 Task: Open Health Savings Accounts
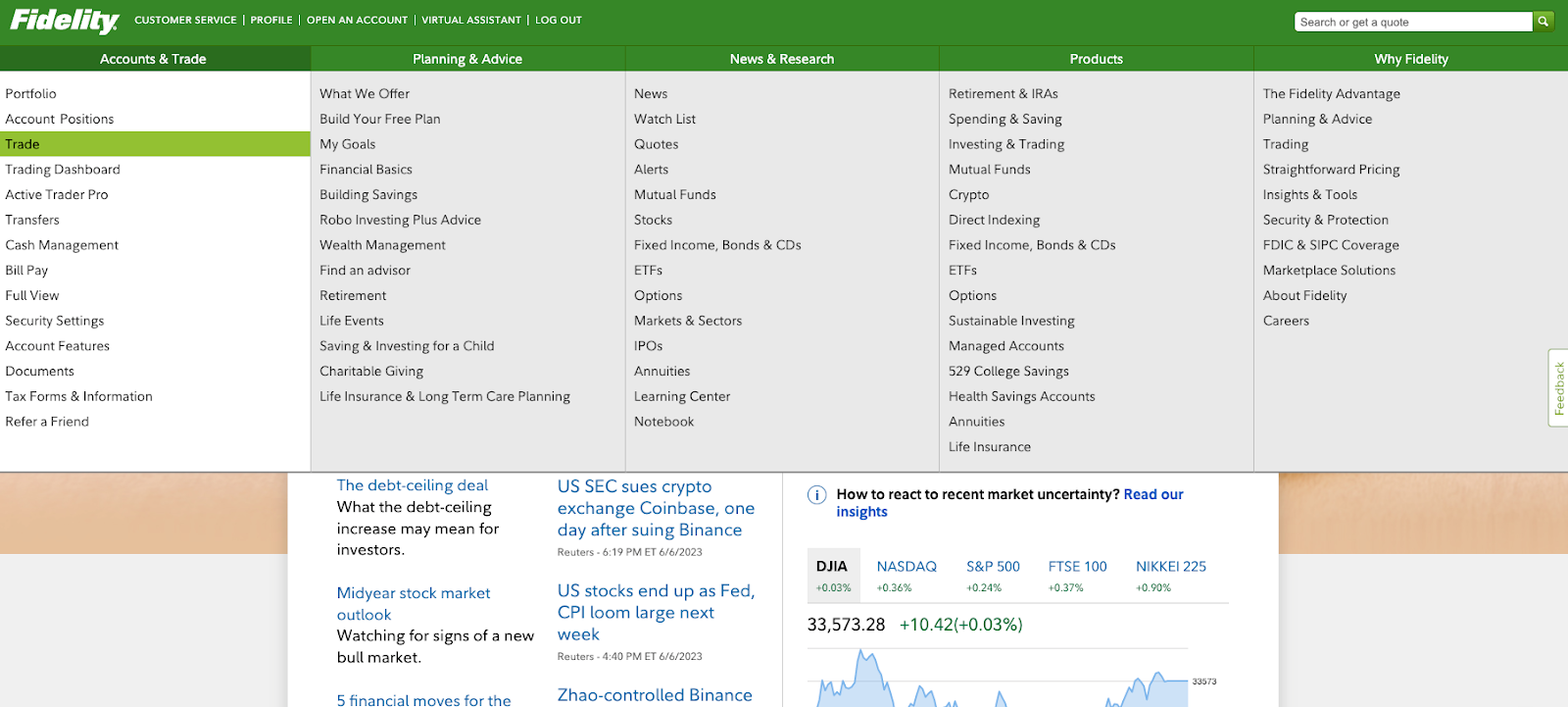coord(1022,397)
